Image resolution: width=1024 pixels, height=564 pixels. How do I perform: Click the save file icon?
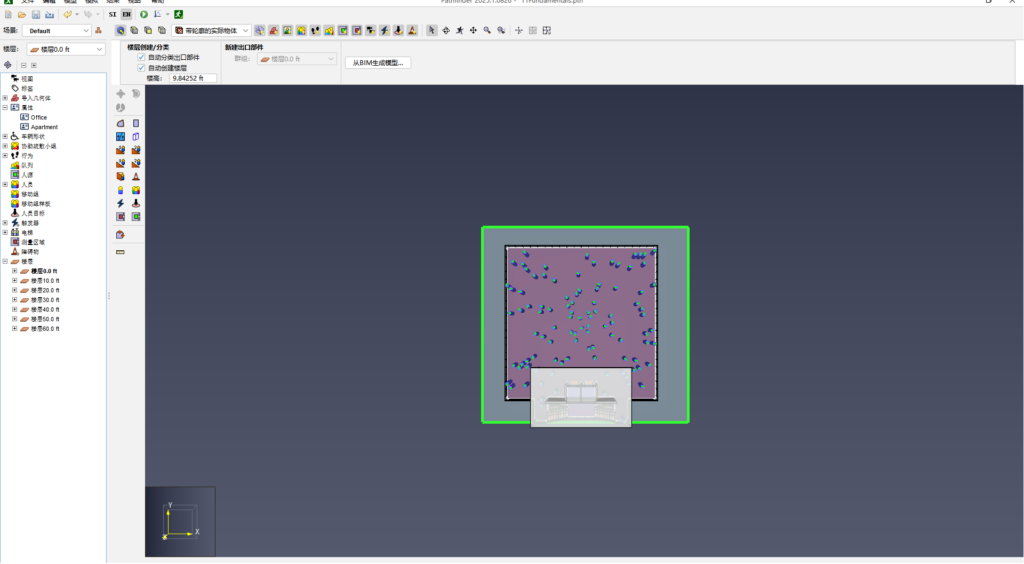point(35,15)
